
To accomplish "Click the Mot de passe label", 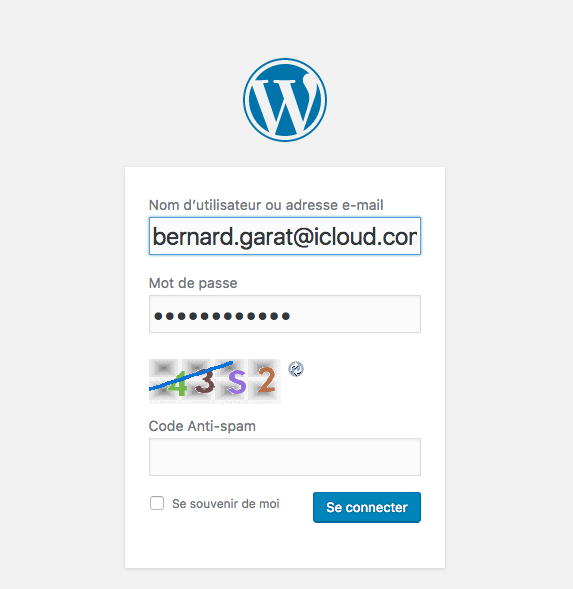I will coord(193,283).
